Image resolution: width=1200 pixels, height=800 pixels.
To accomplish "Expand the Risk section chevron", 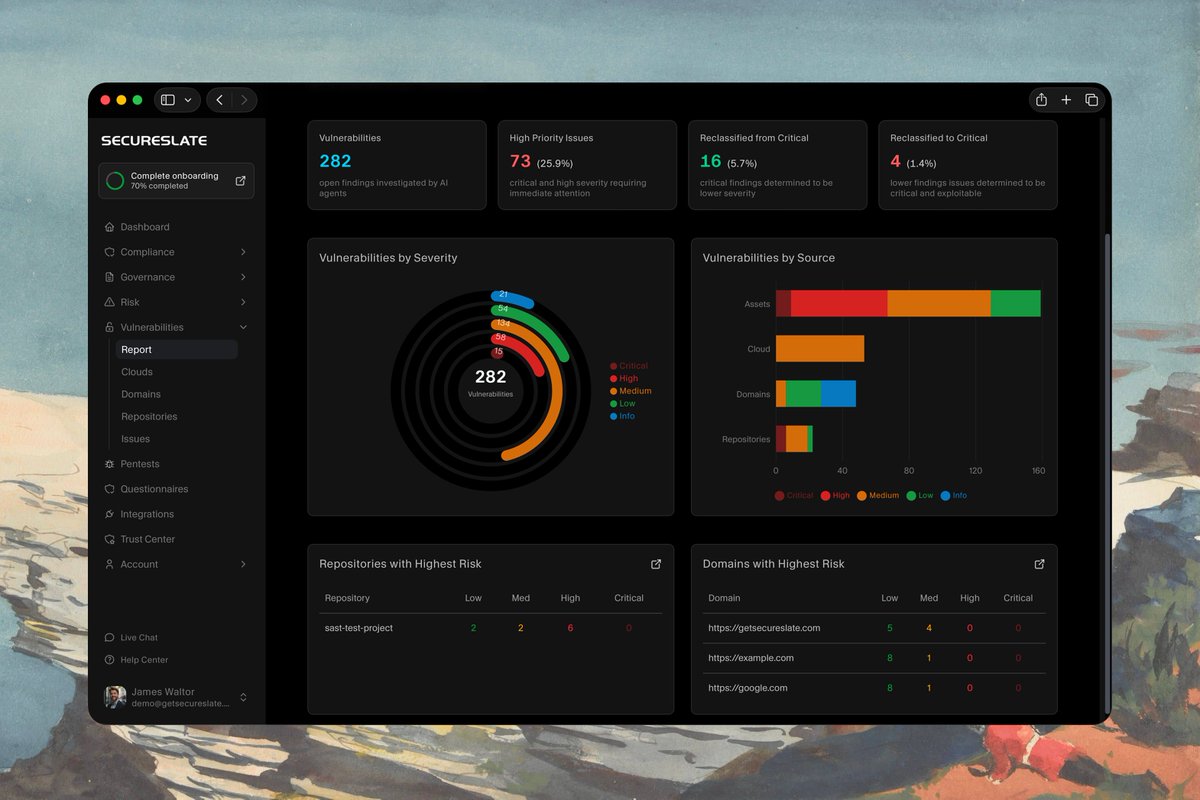I will coord(243,302).
